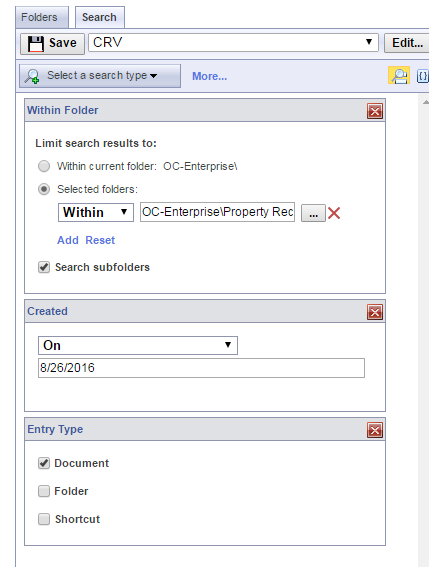Remove the Within Folder criteria panel
429x567 pixels.
tap(375, 111)
